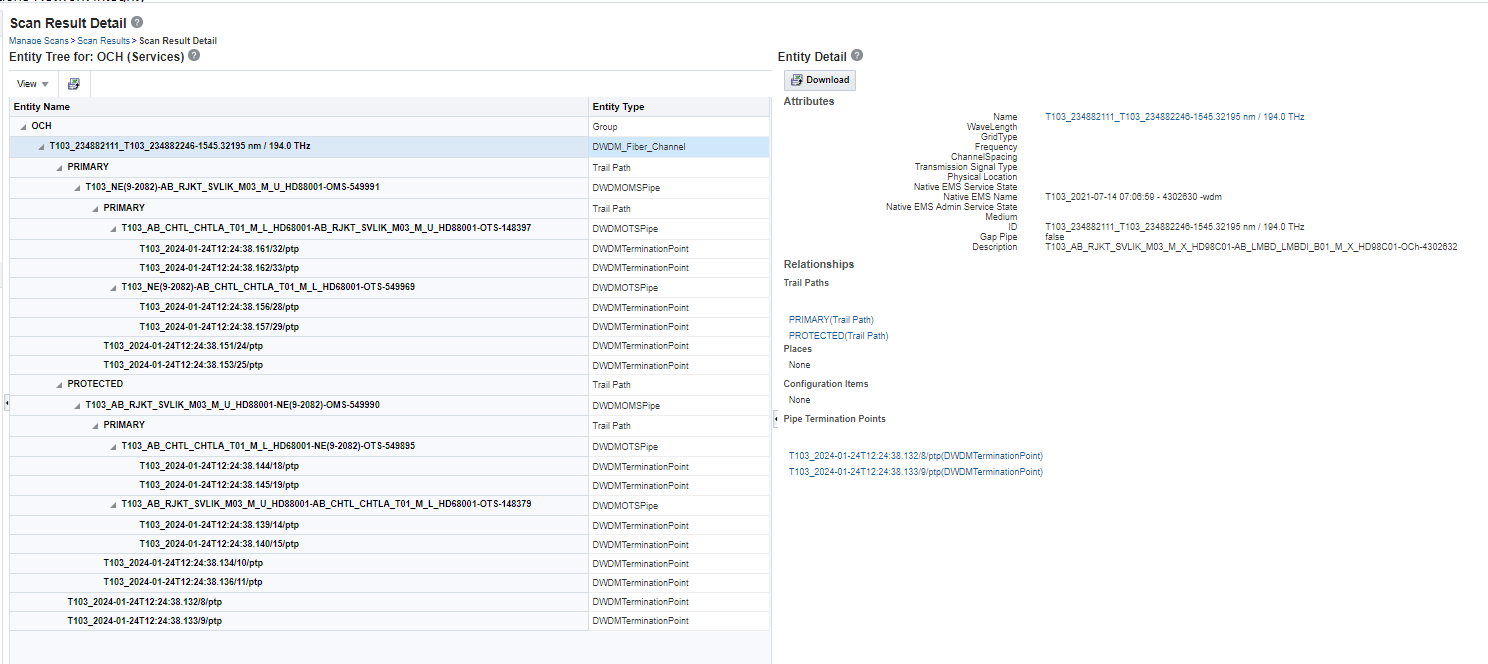Select the 139/14/ptp termination point row
Image resolution: width=1488 pixels, height=664 pixels.
(389, 526)
